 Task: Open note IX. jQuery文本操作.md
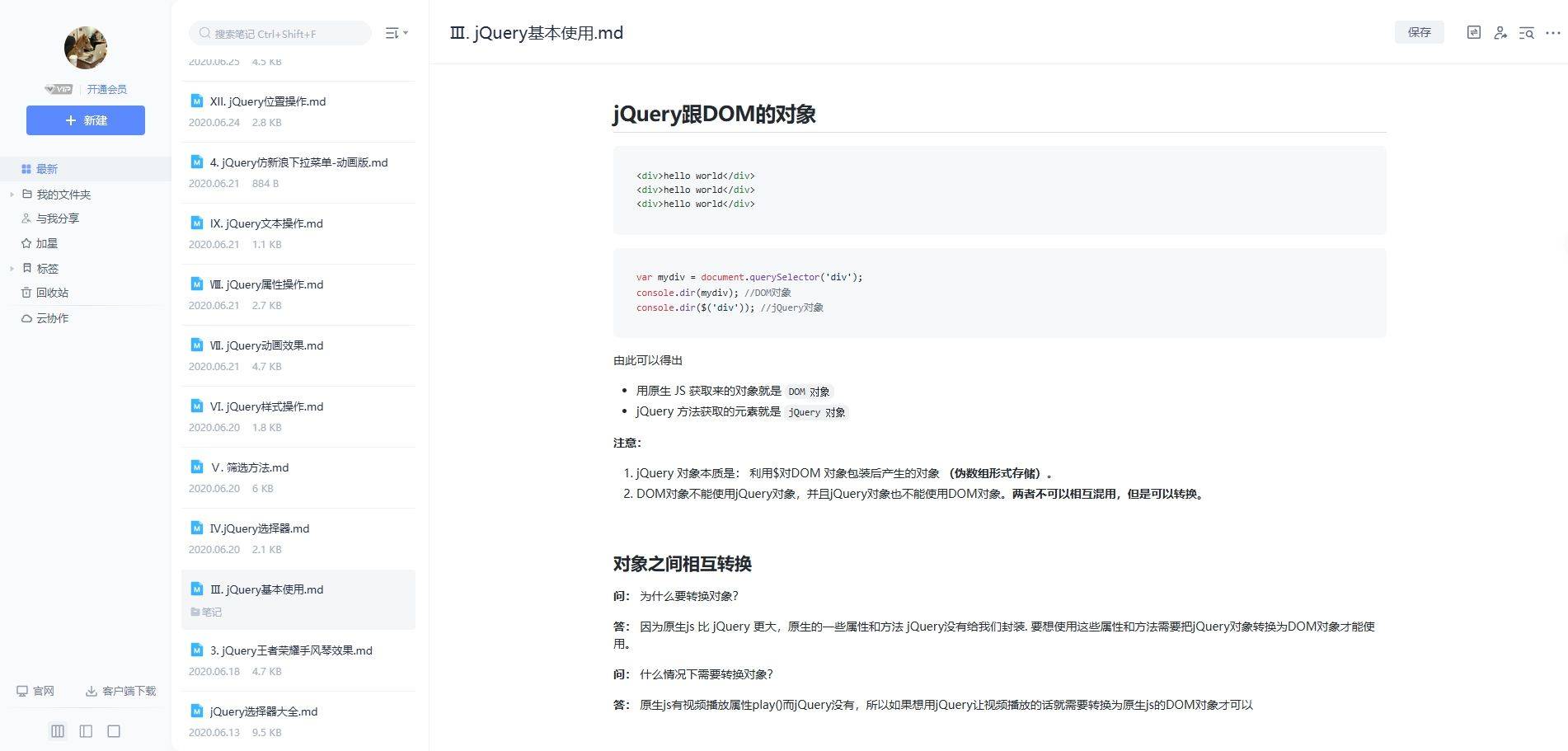tap(298, 233)
